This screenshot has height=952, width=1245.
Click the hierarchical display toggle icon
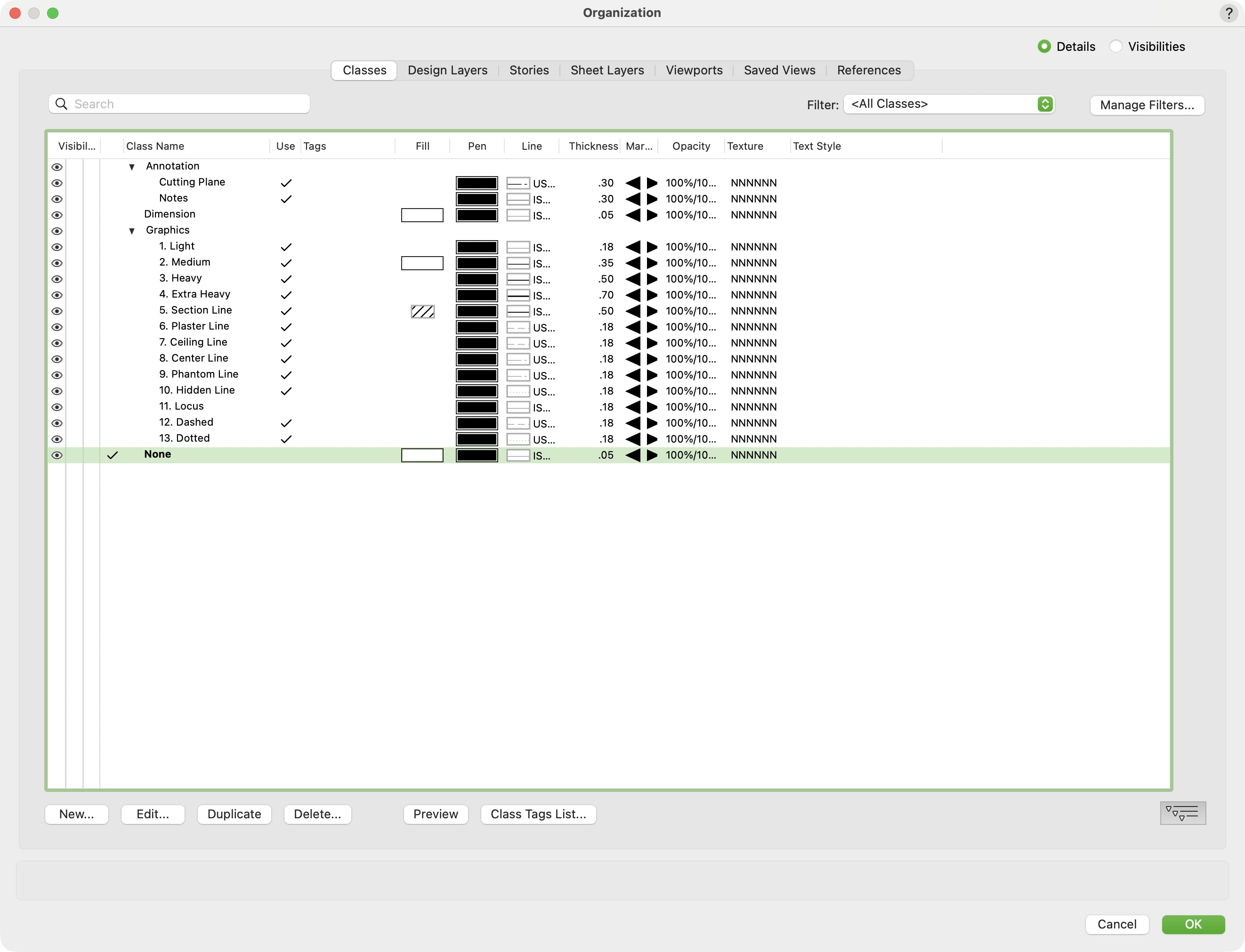coord(1183,813)
